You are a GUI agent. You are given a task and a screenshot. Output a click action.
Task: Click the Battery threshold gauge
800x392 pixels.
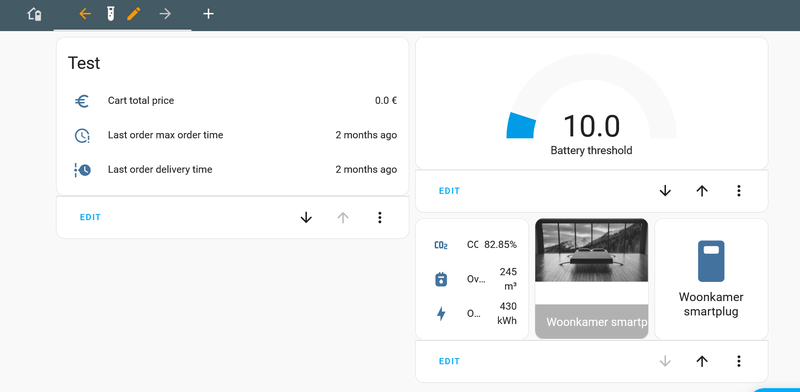click(591, 103)
